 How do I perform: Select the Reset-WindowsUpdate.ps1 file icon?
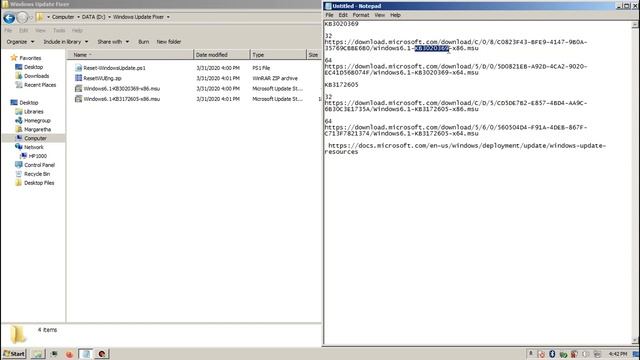[x=78, y=68]
